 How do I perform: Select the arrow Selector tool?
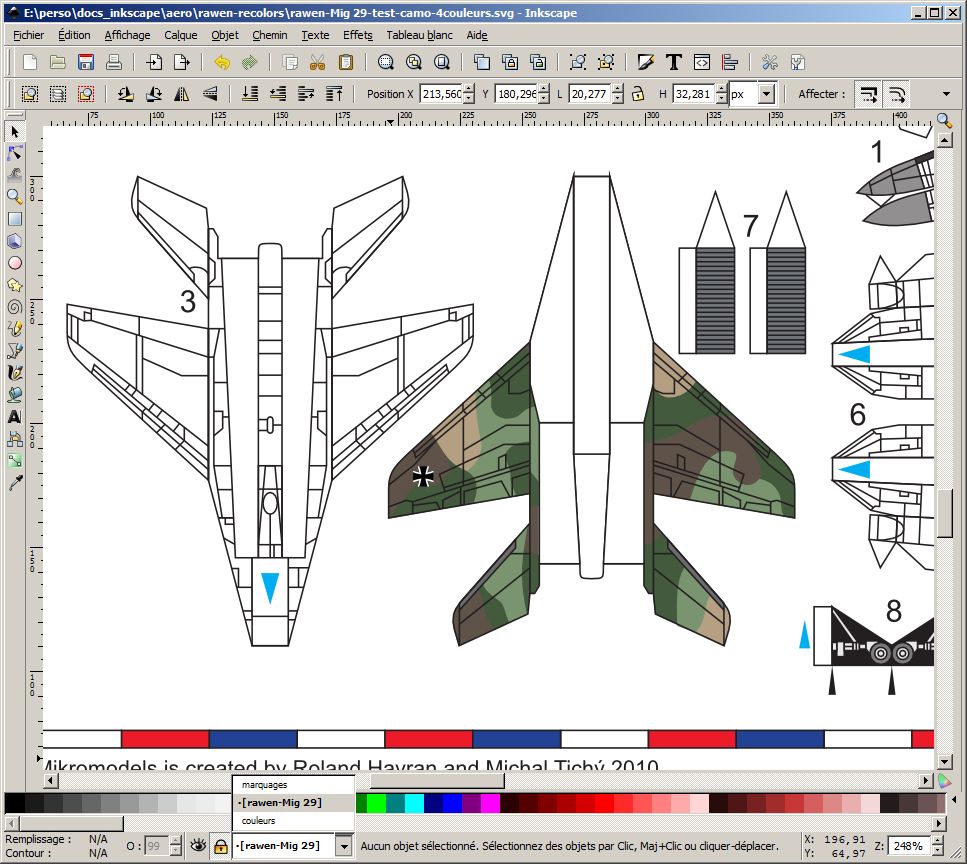[x=15, y=131]
